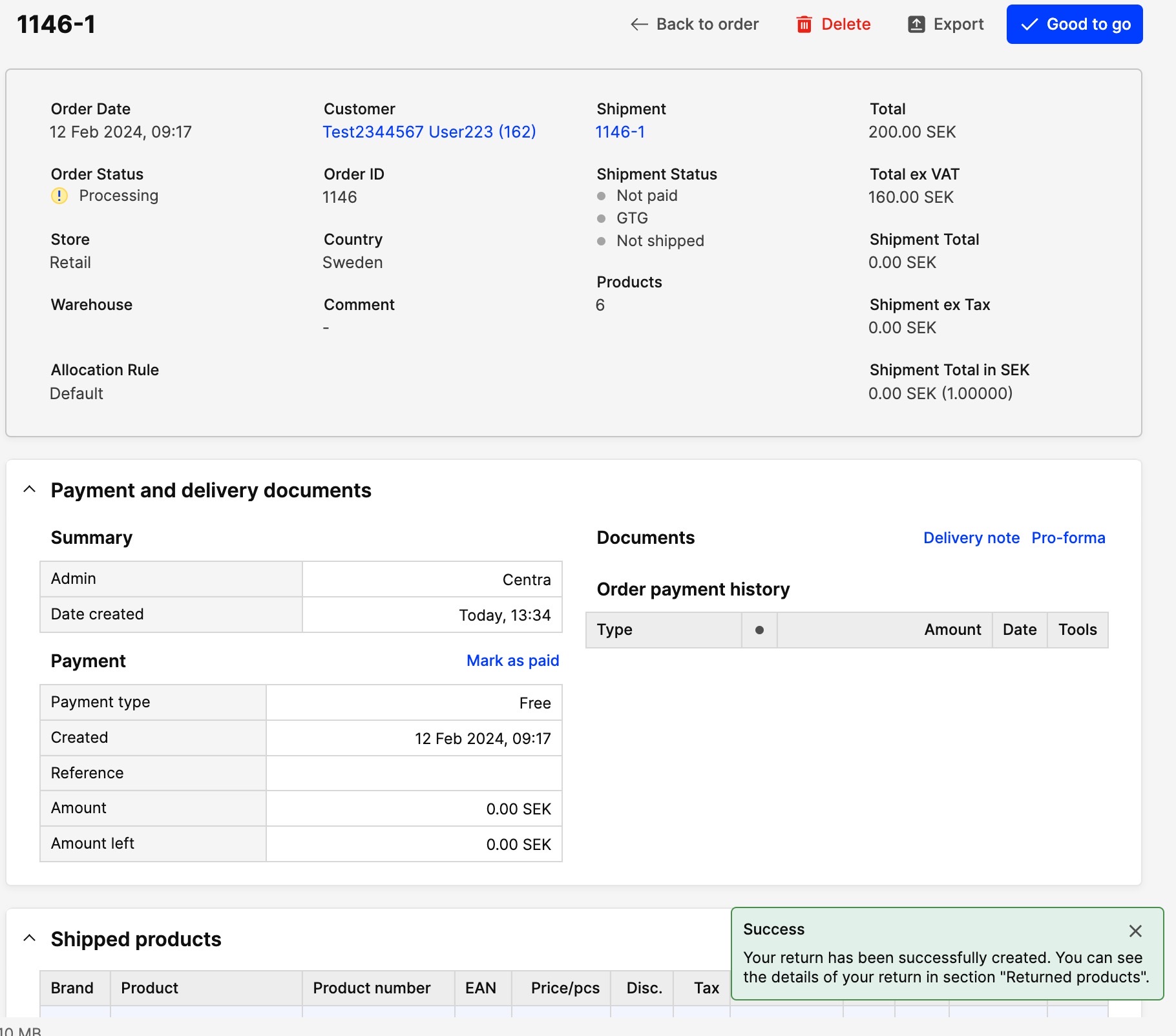
Task: Click the Amount column in payment history
Action: pos(952,630)
